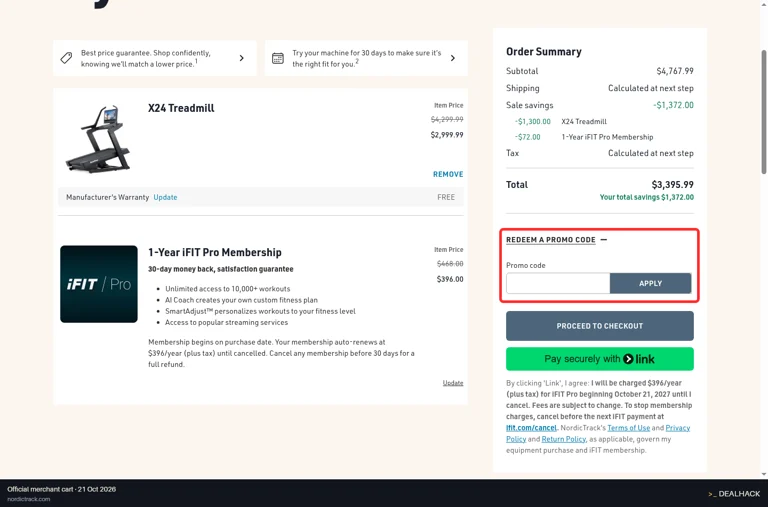The image size is (768, 507).
Task: Click the X24 Treadmill title
Action: tap(181, 108)
